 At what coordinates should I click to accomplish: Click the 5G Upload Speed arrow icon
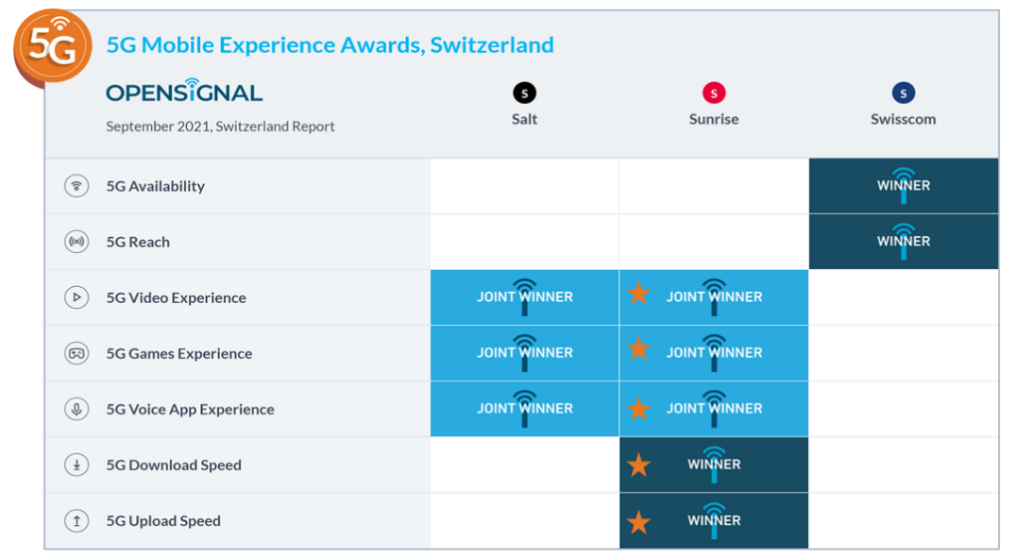(77, 521)
